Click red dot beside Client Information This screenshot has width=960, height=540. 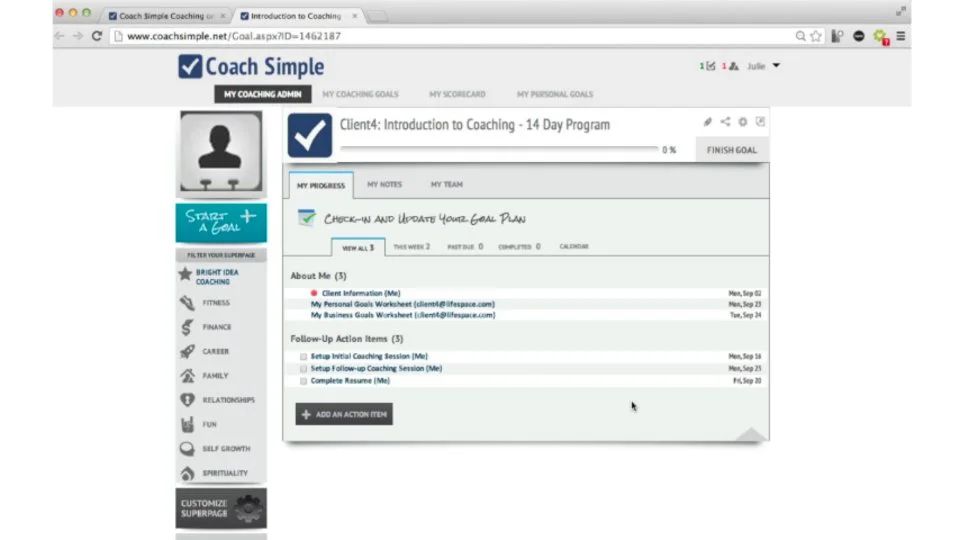coord(314,293)
